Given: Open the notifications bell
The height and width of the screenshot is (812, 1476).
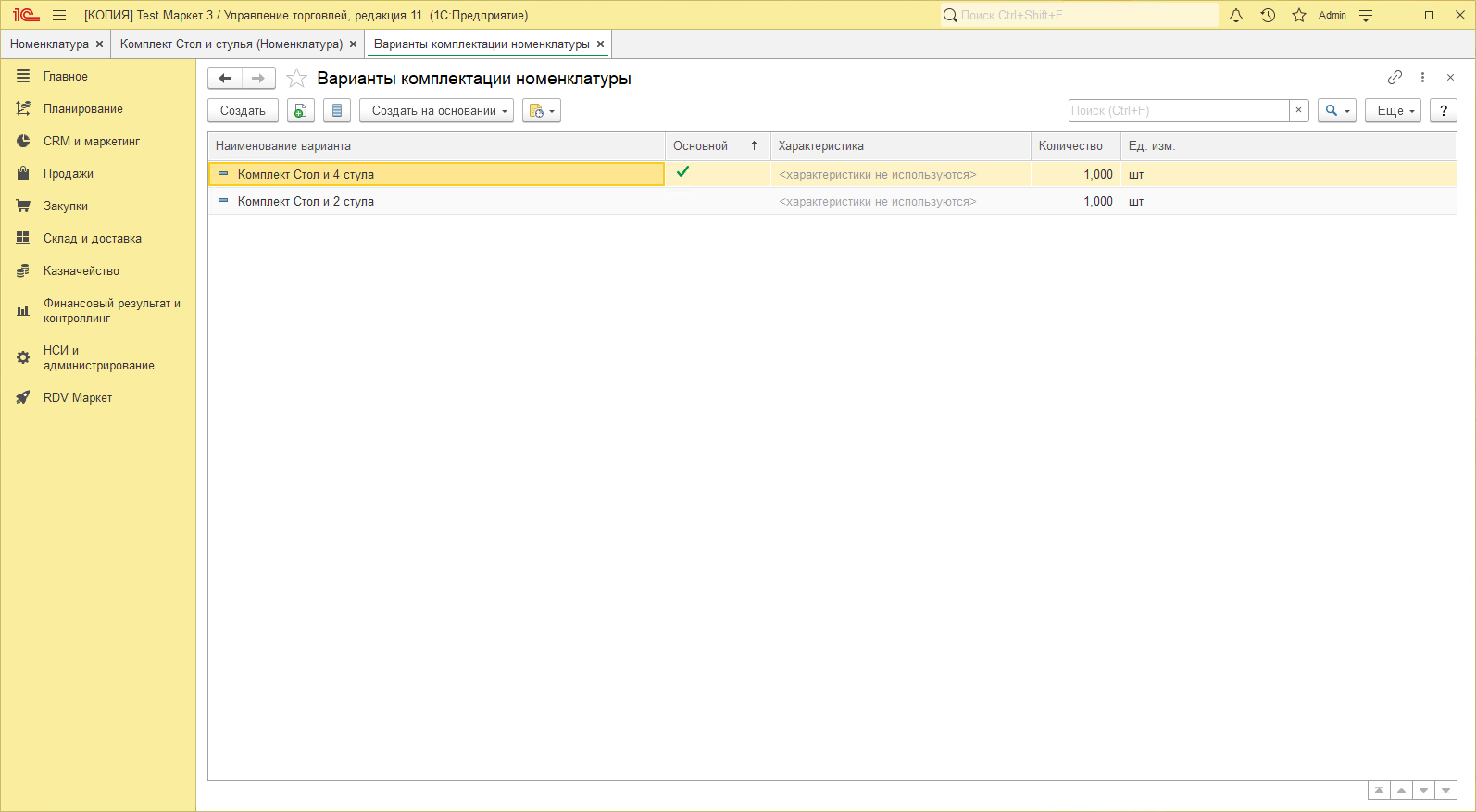Looking at the screenshot, I should (1236, 16).
